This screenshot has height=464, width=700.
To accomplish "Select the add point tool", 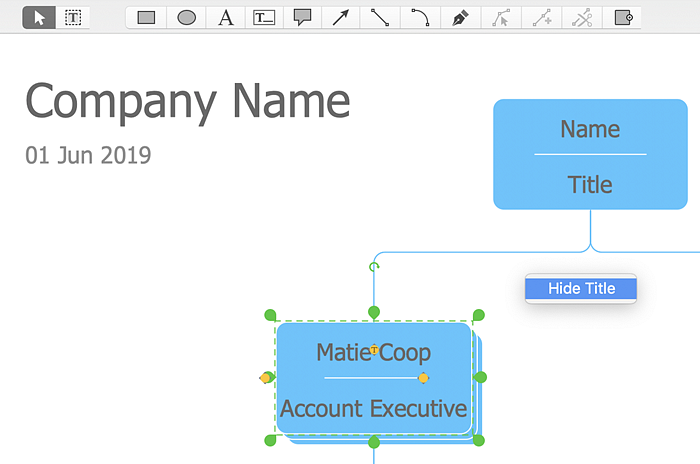I will (542, 18).
